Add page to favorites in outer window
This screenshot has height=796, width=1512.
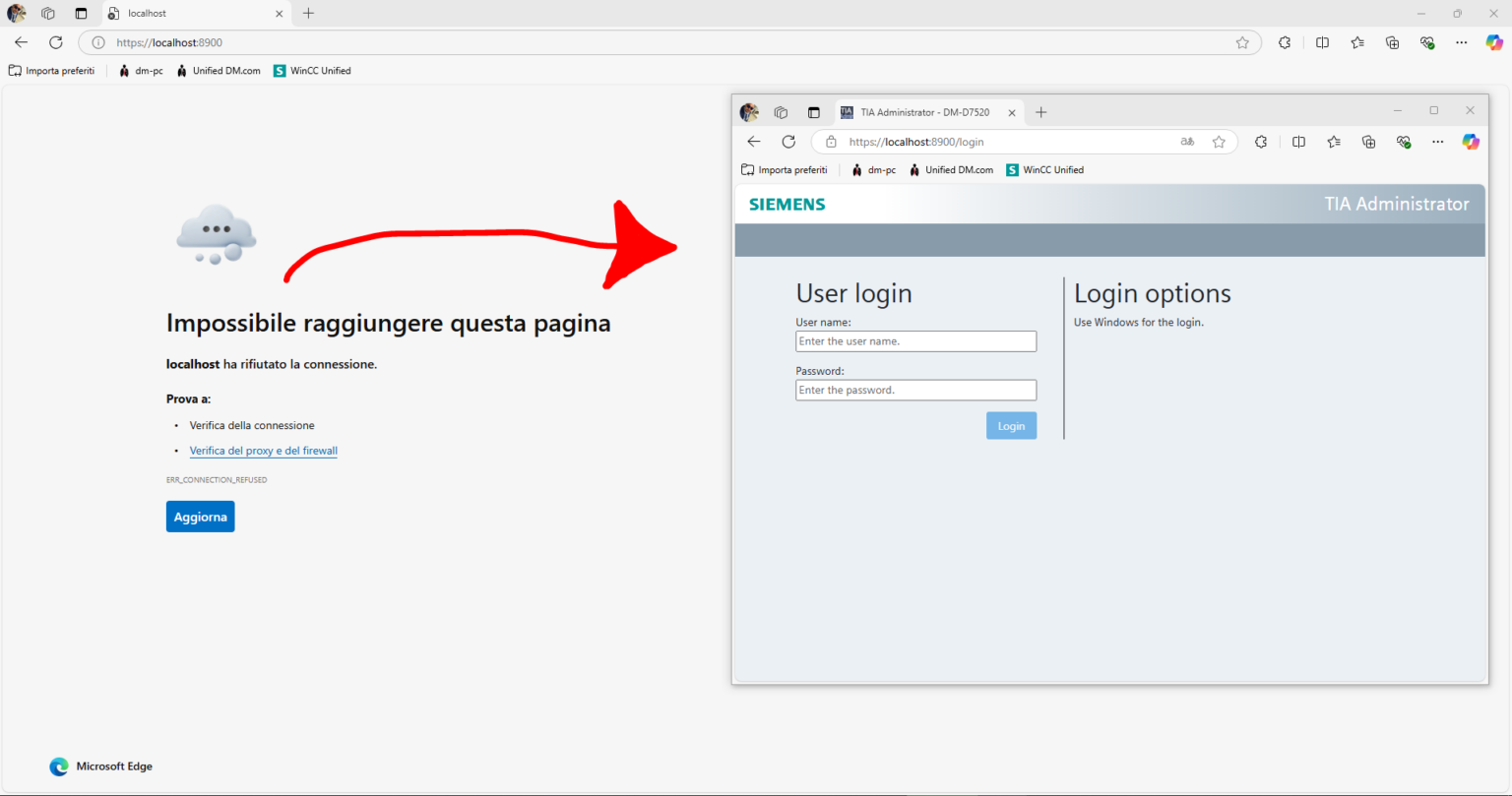click(1242, 42)
